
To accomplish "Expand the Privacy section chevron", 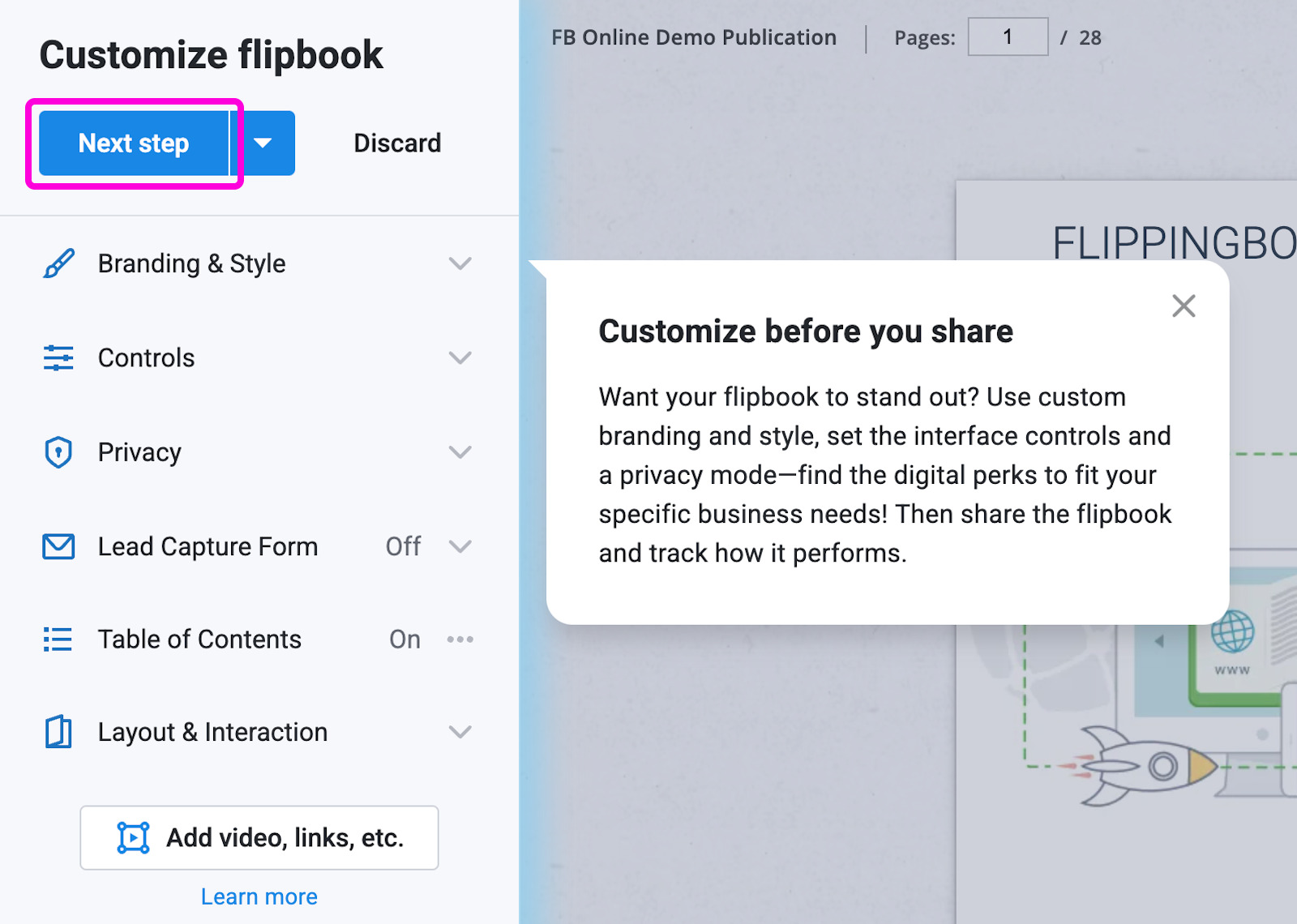I will coord(460,451).
